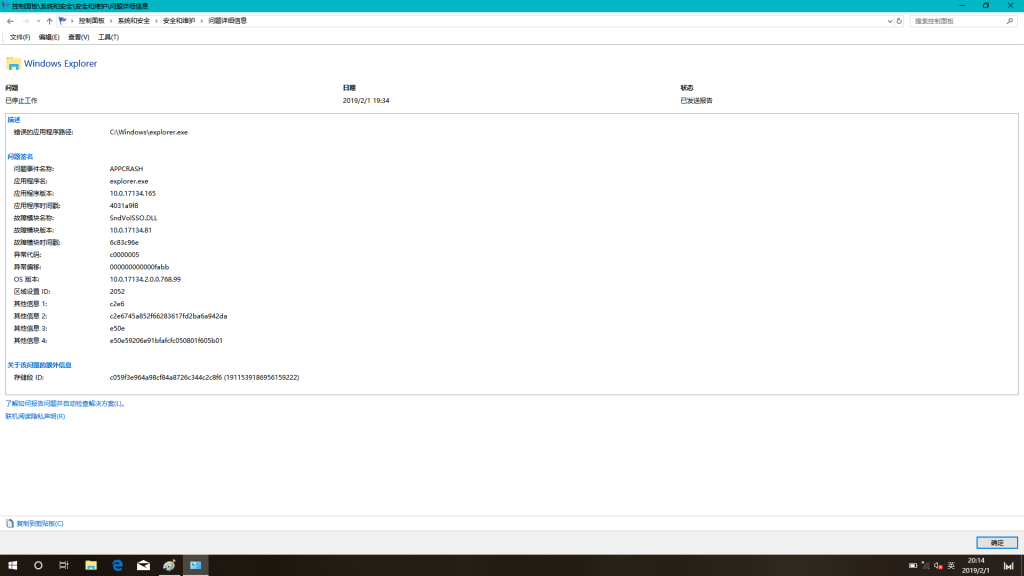Click the refresh icon in the address bar
Image resolution: width=1024 pixels, height=576 pixels.
[899, 21]
